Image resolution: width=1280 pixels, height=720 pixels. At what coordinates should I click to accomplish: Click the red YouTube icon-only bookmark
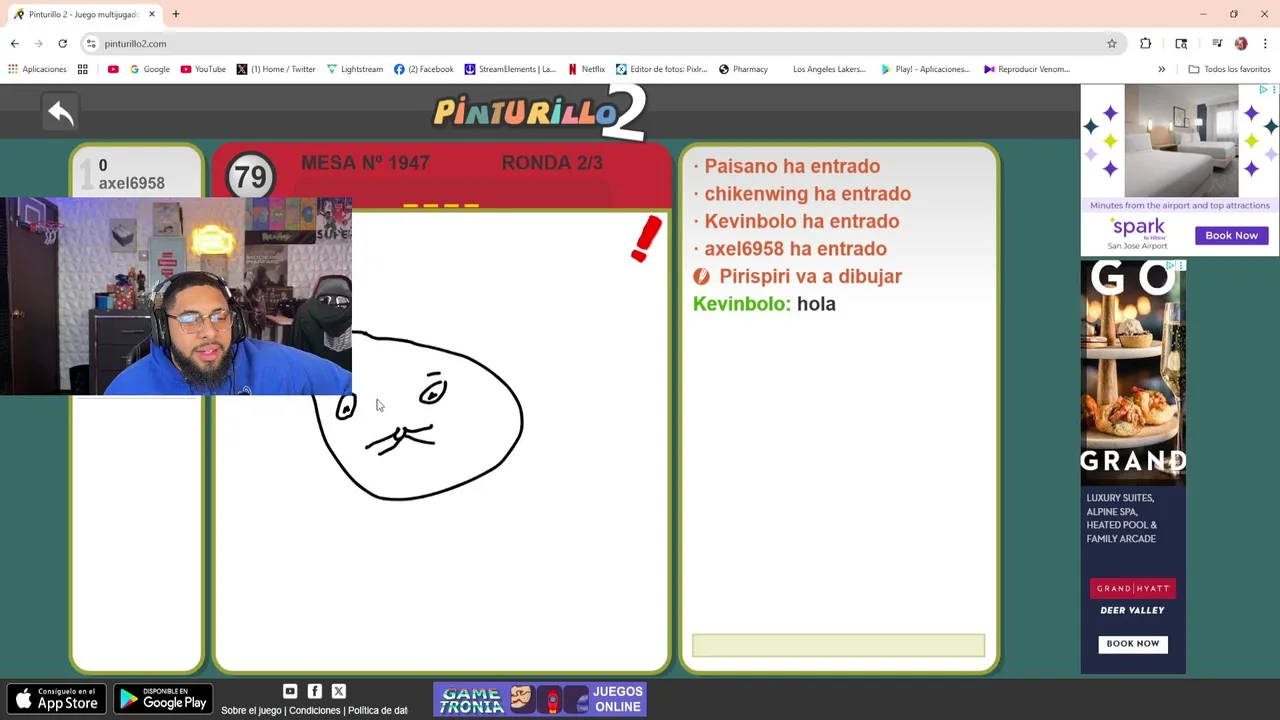coord(113,69)
